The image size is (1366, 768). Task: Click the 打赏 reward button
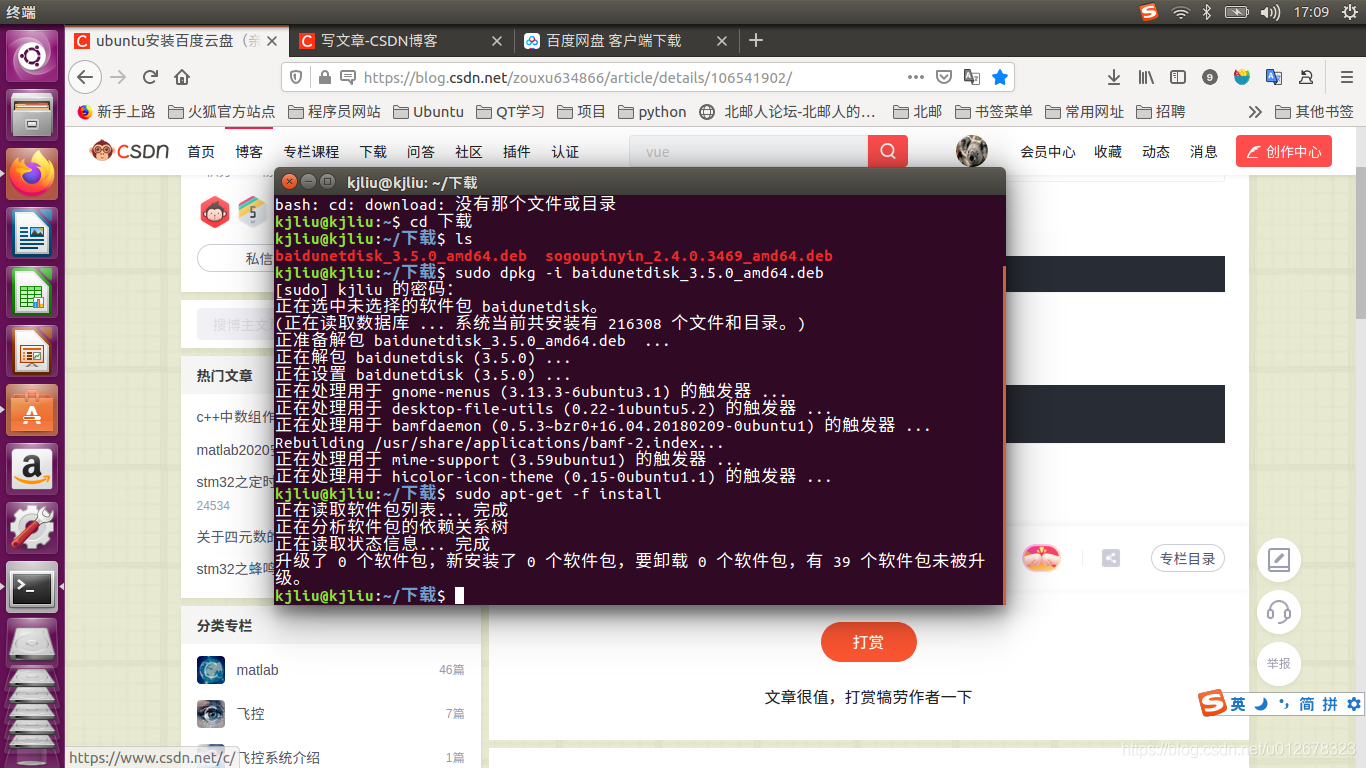pyautogui.click(x=868, y=642)
